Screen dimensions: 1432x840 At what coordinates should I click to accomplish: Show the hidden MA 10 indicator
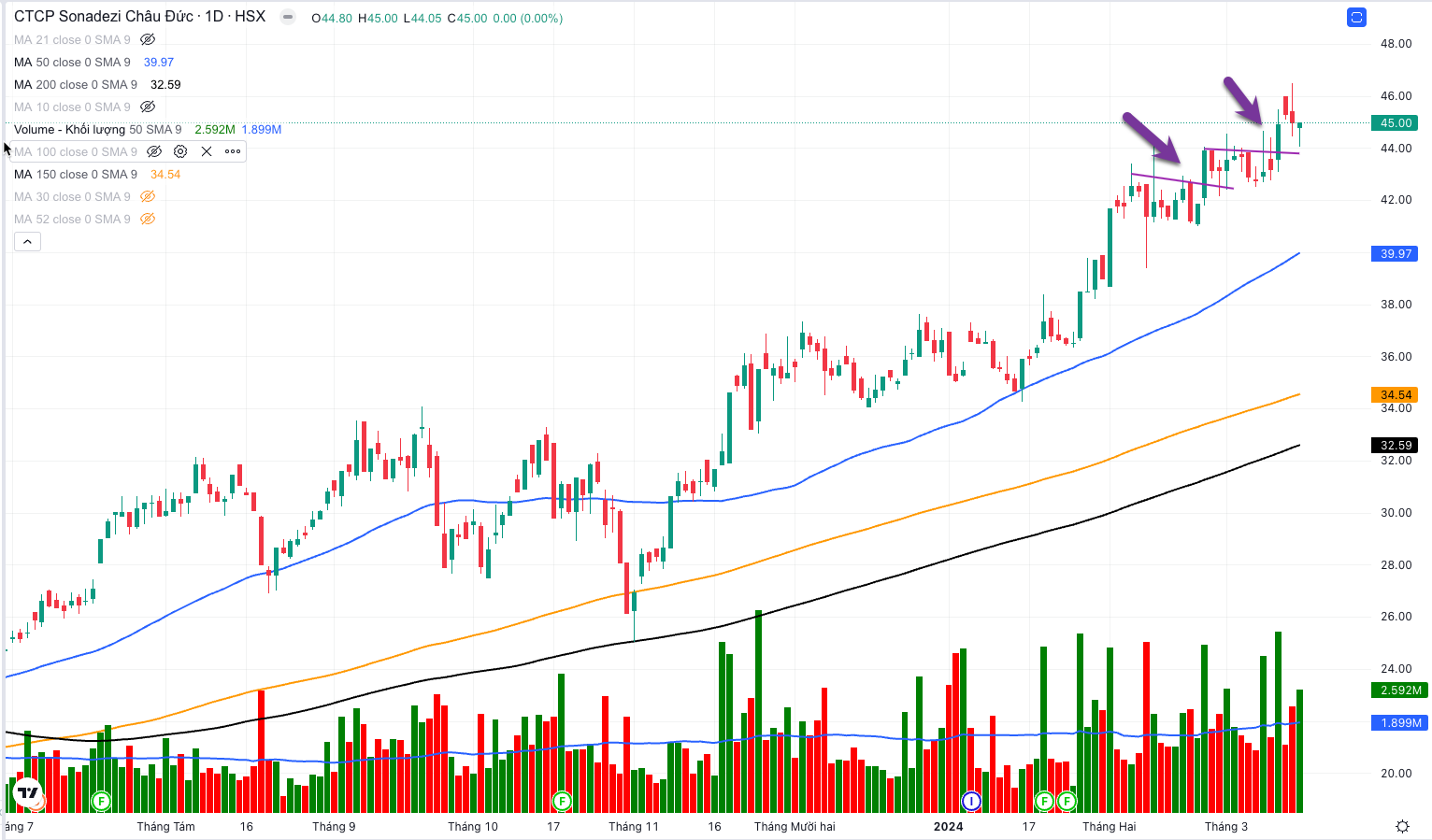point(148,107)
